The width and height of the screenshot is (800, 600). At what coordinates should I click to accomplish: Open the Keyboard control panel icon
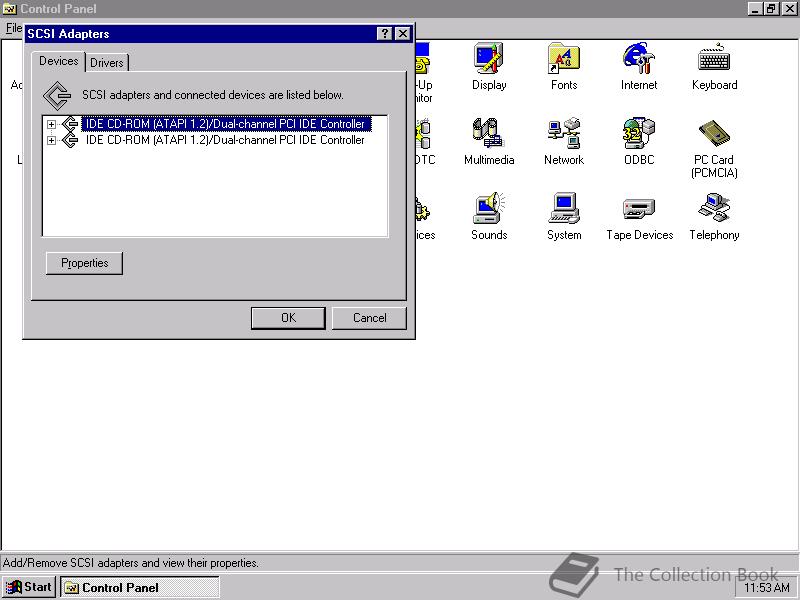click(x=714, y=66)
